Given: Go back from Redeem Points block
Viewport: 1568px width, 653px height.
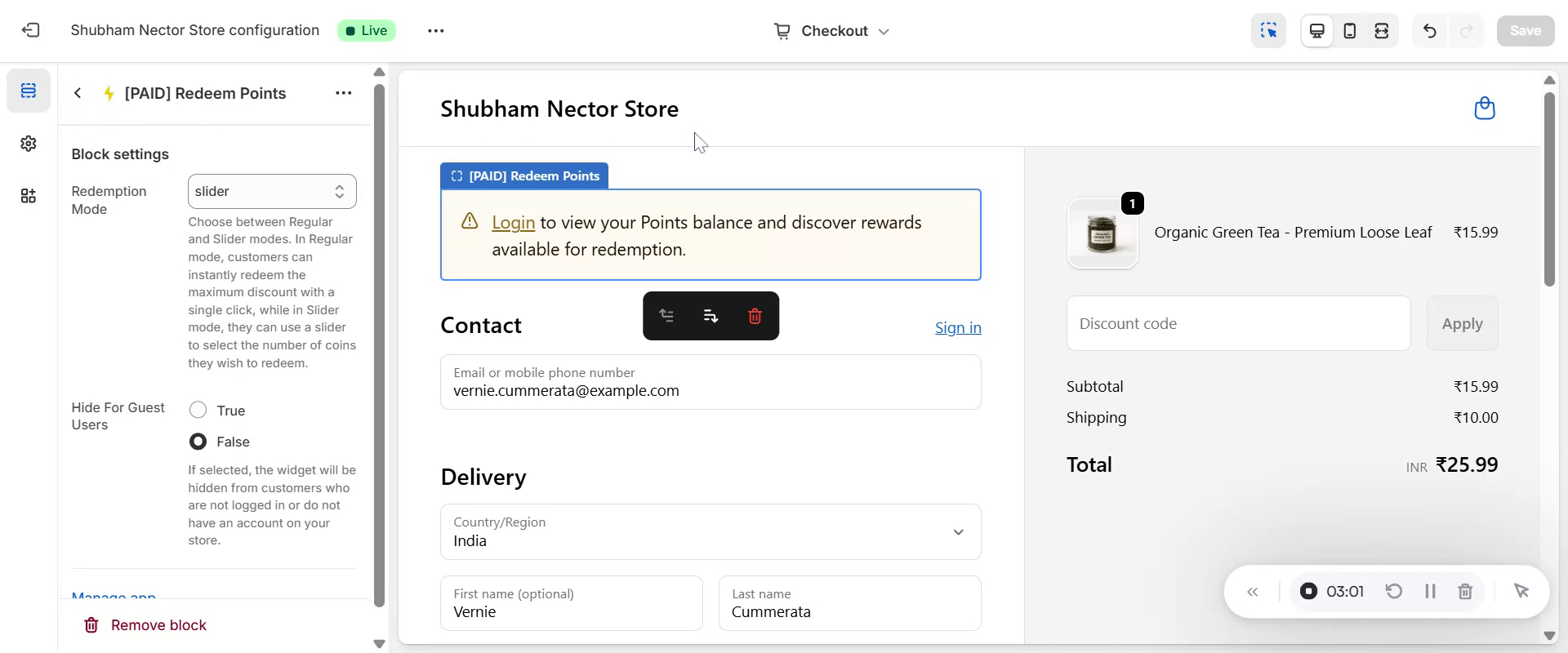Looking at the screenshot, I should (x=78, y=93).
